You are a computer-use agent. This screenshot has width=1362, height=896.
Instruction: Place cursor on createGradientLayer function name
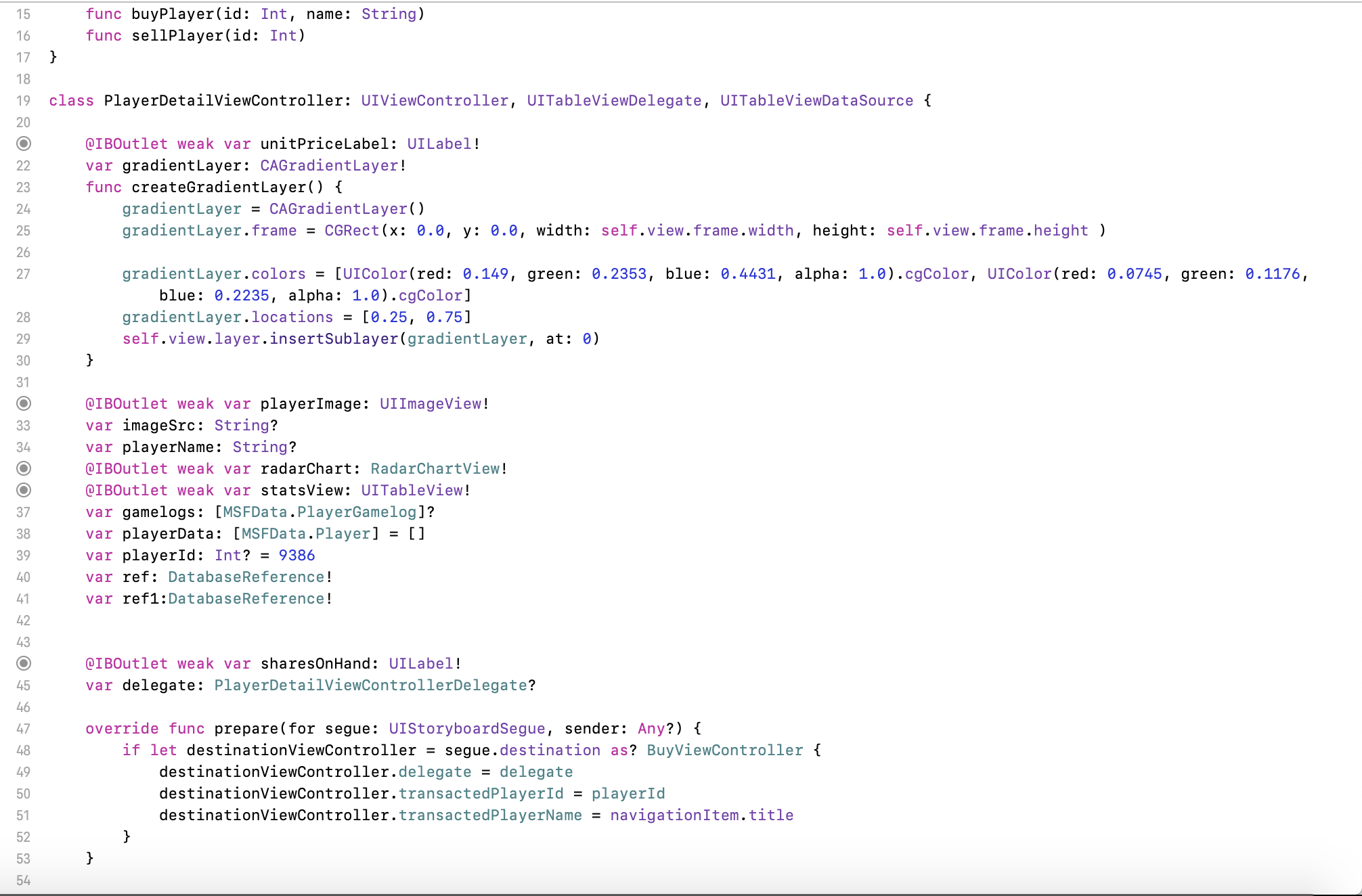coord(219,187)
